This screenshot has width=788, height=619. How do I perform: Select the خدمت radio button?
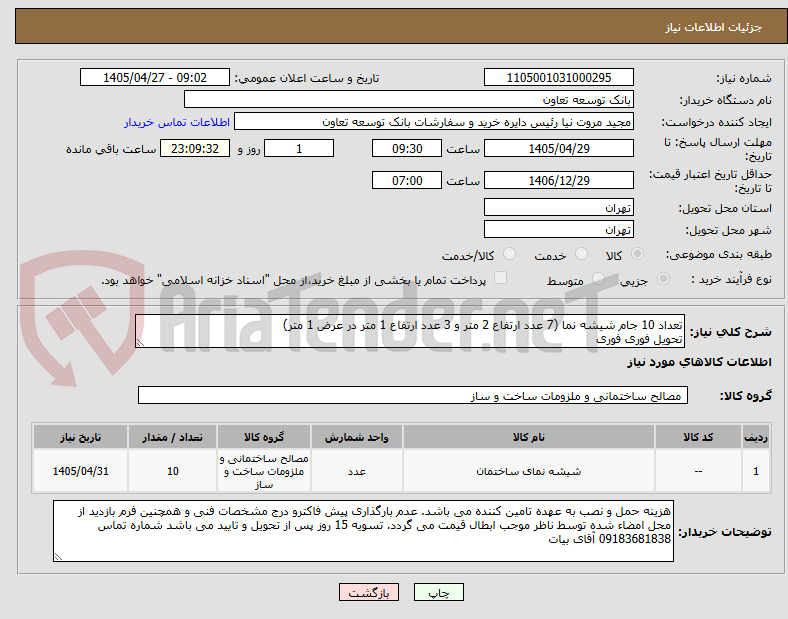tap(581, 254)
